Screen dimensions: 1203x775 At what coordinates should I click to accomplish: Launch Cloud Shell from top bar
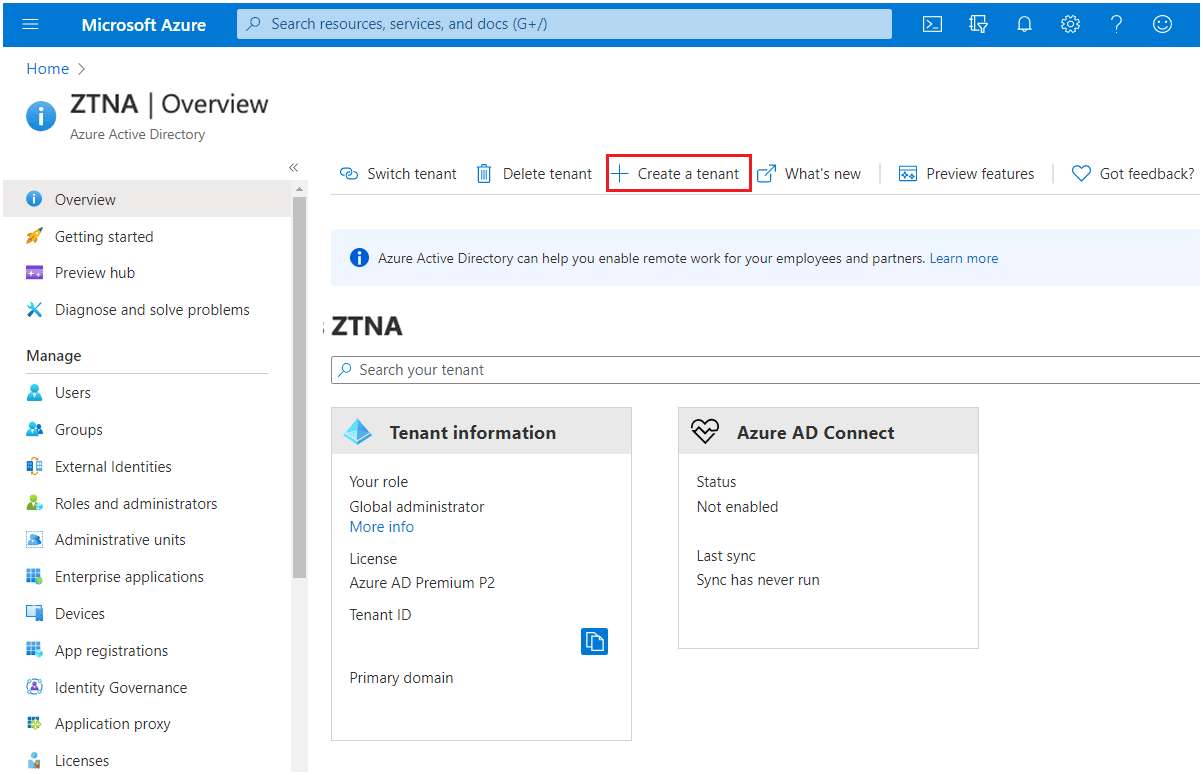[932, 24]
